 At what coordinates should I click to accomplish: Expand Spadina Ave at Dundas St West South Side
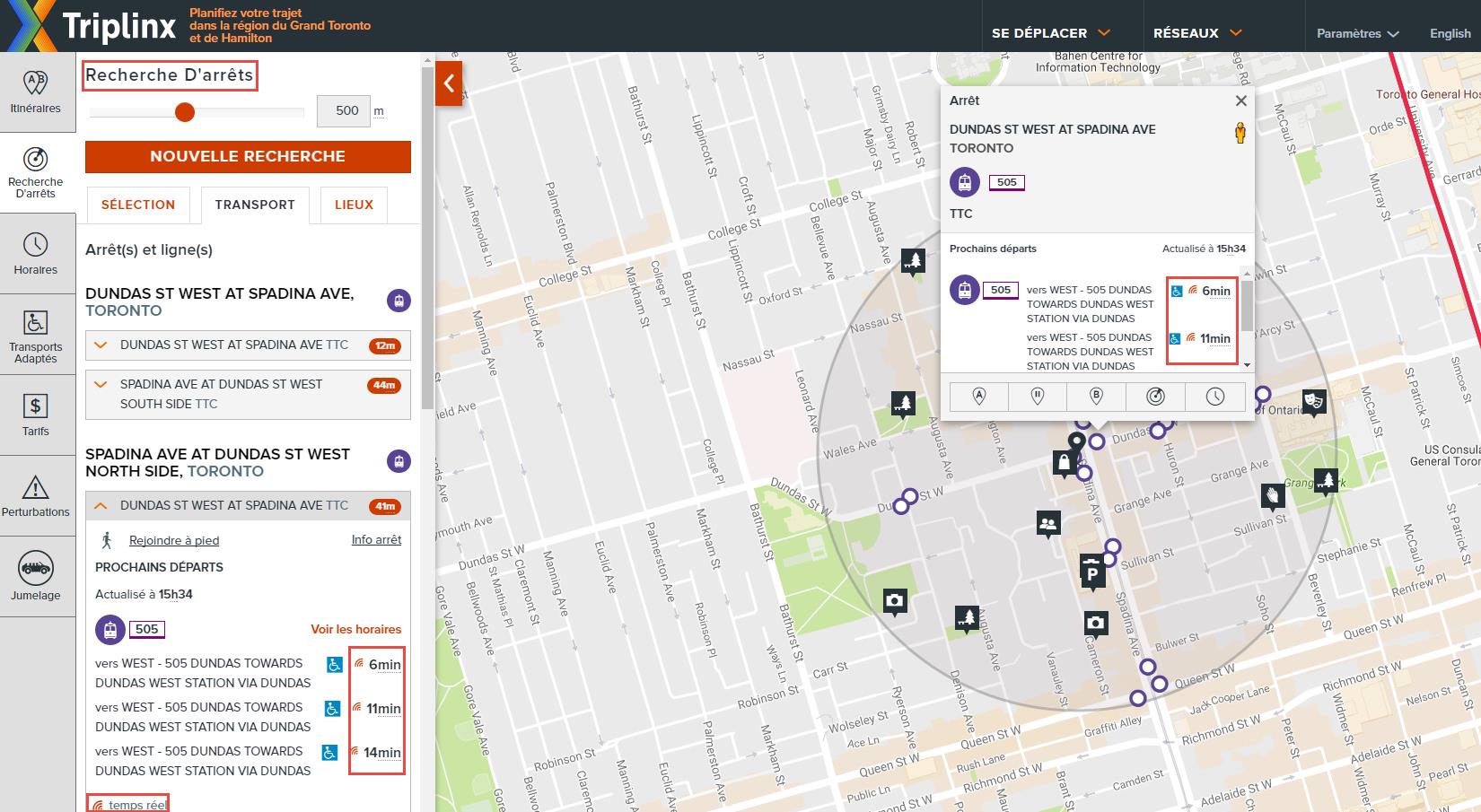click(x=248, y=394)
